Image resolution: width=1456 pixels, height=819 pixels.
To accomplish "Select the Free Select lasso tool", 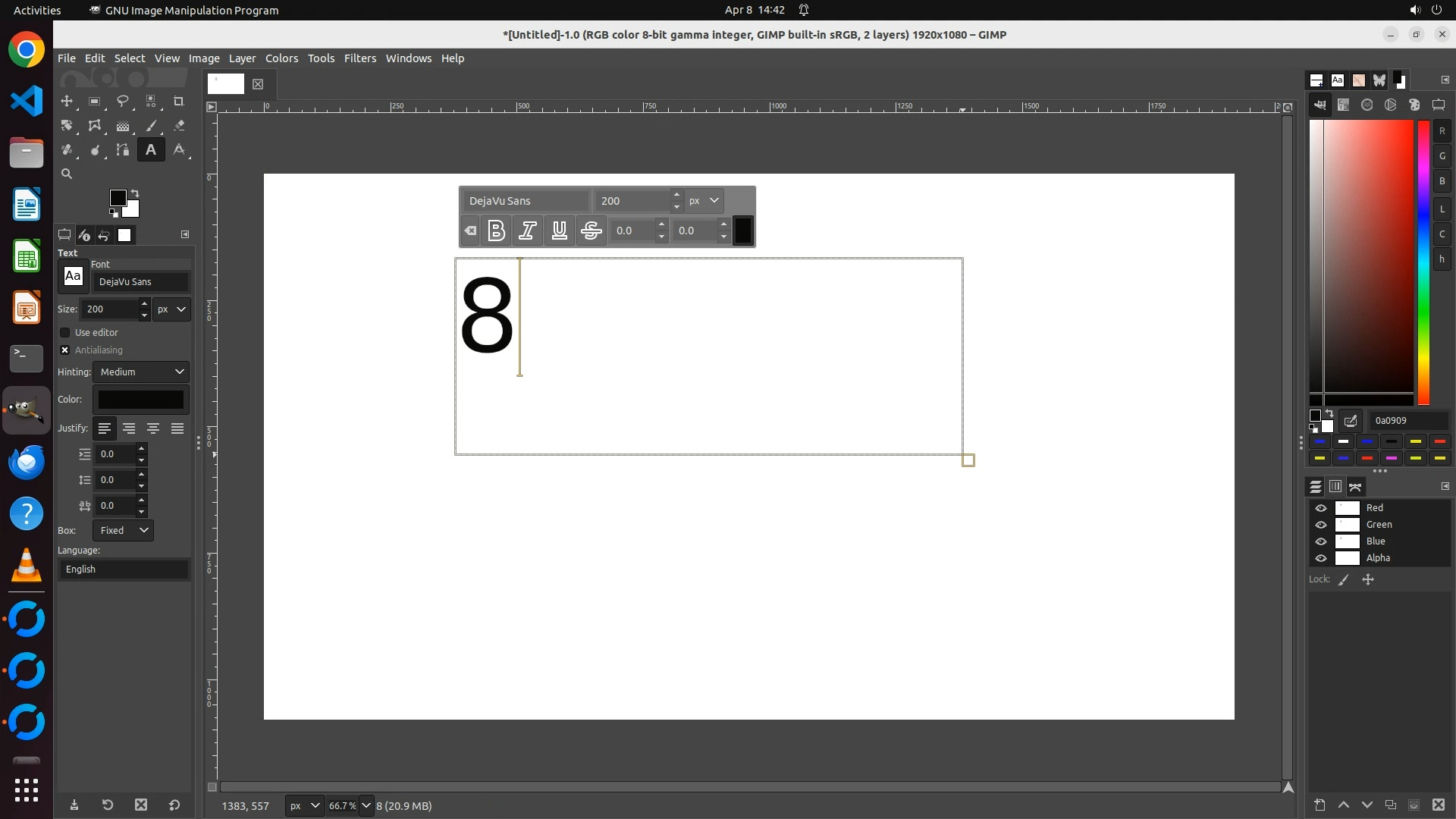I will click(123, 102).
